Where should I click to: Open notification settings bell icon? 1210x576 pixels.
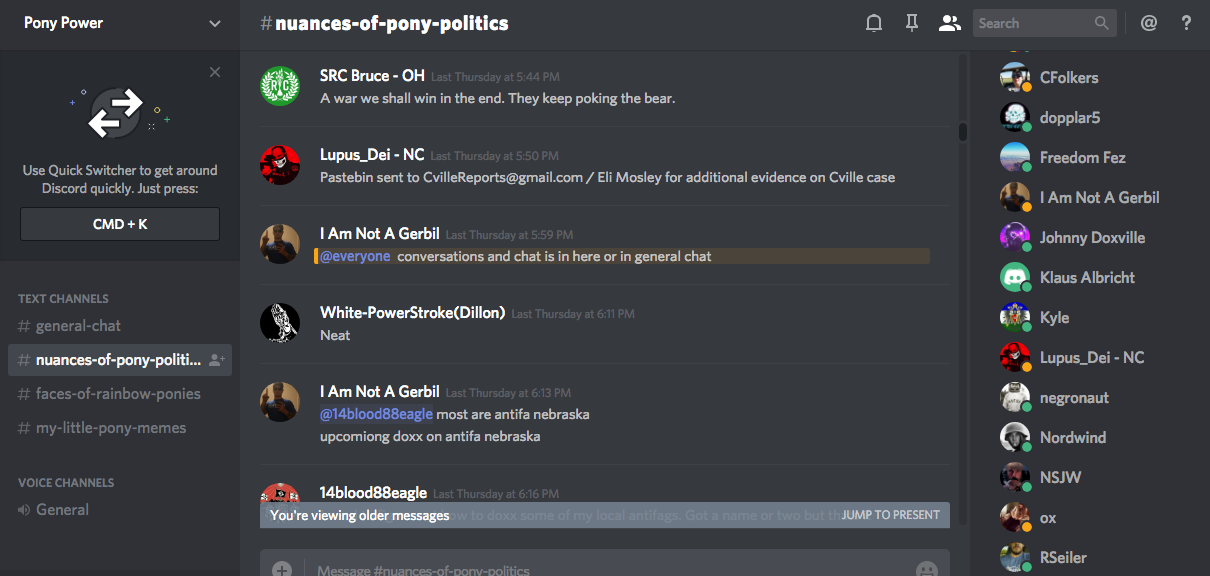tap(874, 23)
